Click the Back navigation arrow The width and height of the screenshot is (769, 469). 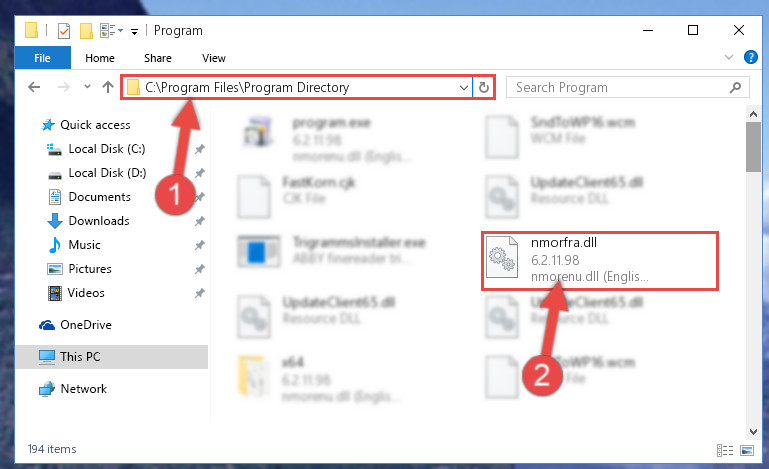(x=34, y=87)
